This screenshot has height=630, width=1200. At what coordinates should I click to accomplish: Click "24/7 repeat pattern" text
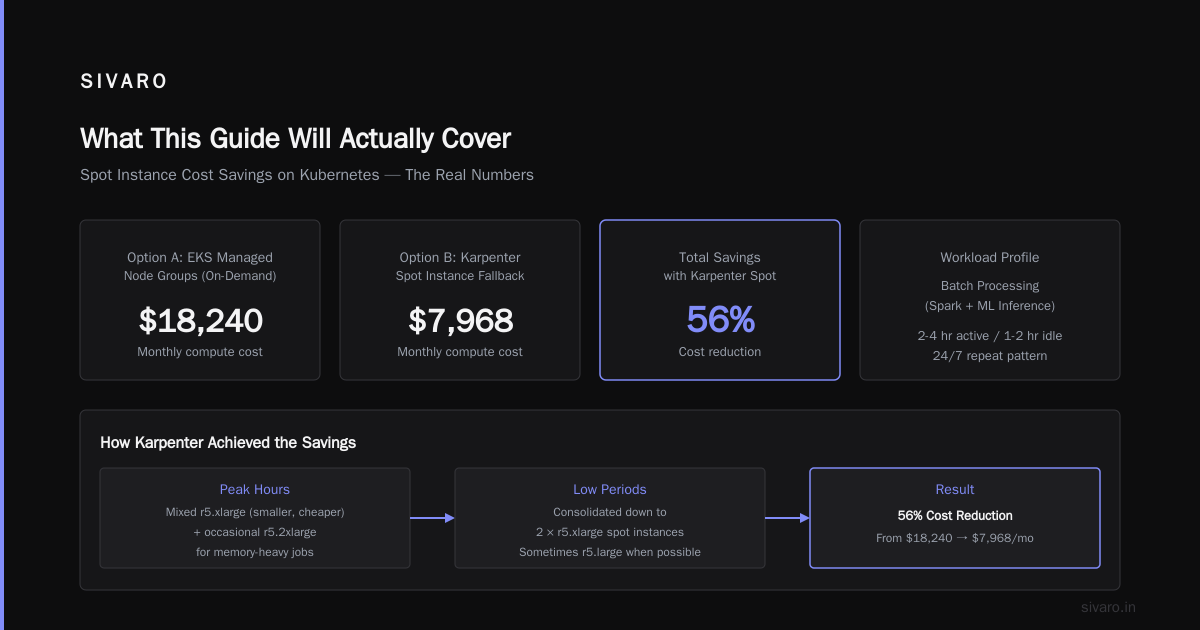coord(990,355)
